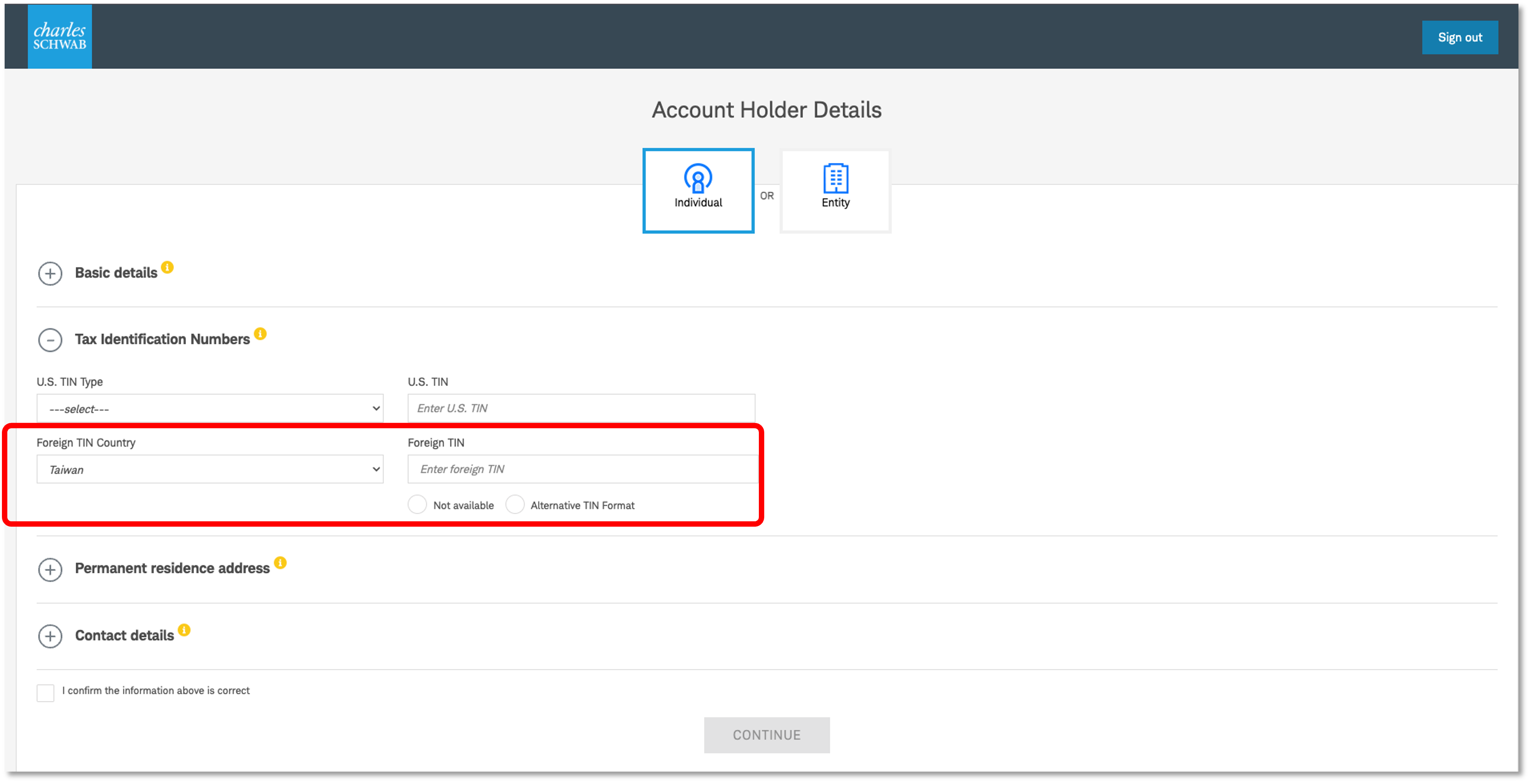Viewport: 1530px width, 784px height.
Task: Click info icon beside Basic details
Action: [167, 267]
